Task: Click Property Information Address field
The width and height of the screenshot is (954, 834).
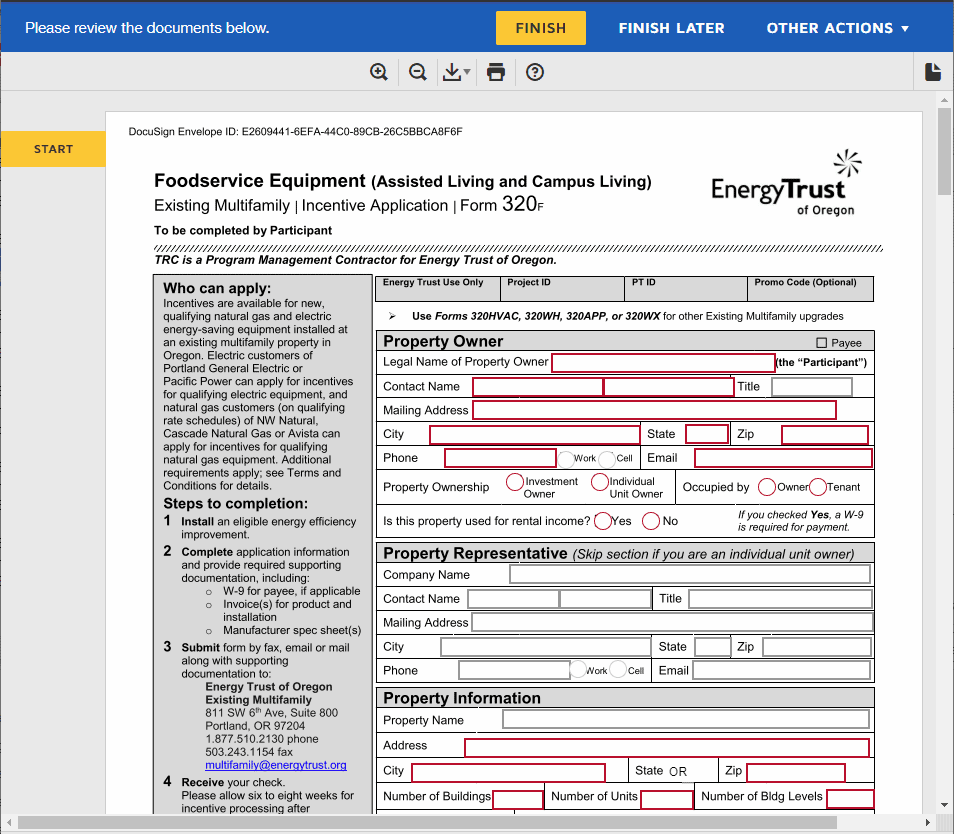Action: (x=667, y=748)
